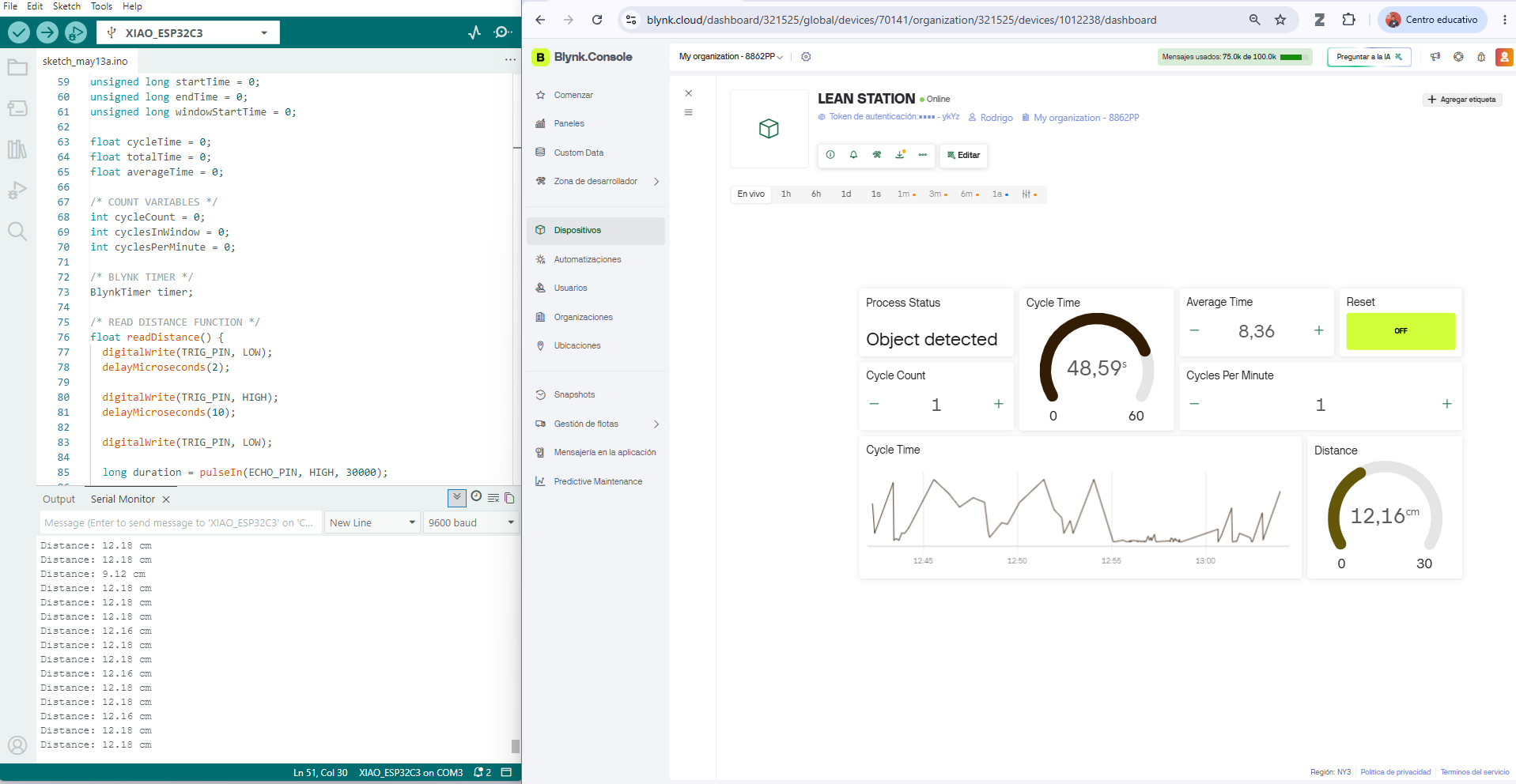
Task: Click the device info icon on LEAN STATION
Action: 830,155
